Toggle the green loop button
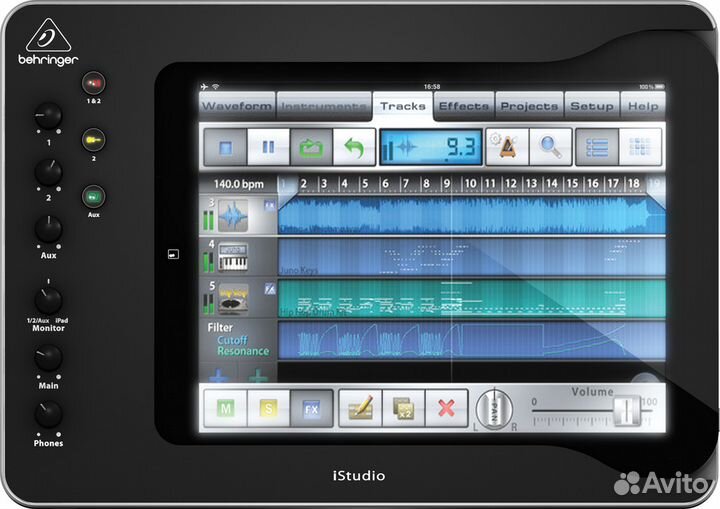 (308, 147)
